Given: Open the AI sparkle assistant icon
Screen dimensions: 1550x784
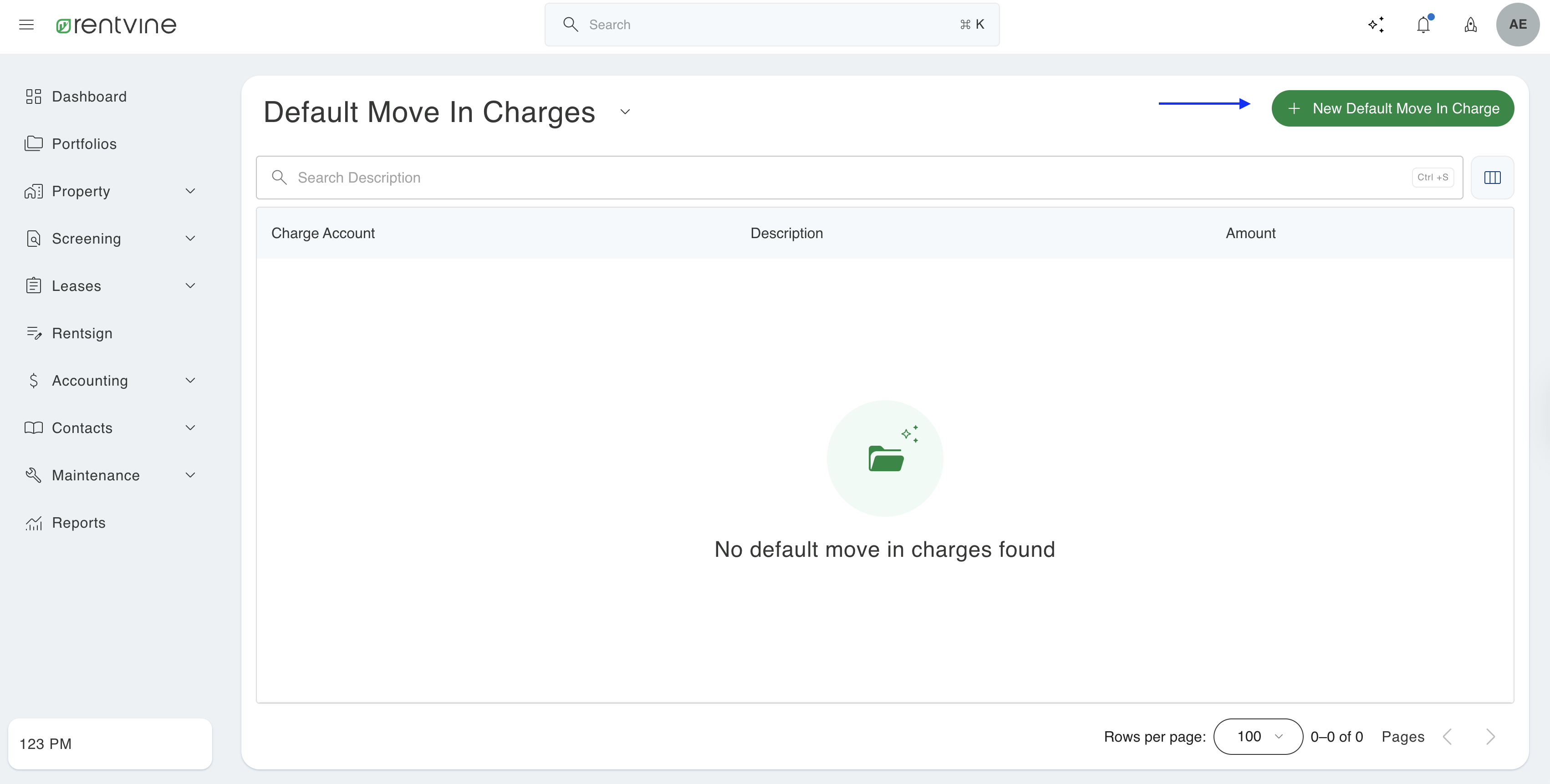Looking at the screenshot, I should (x=1376, y=25).
